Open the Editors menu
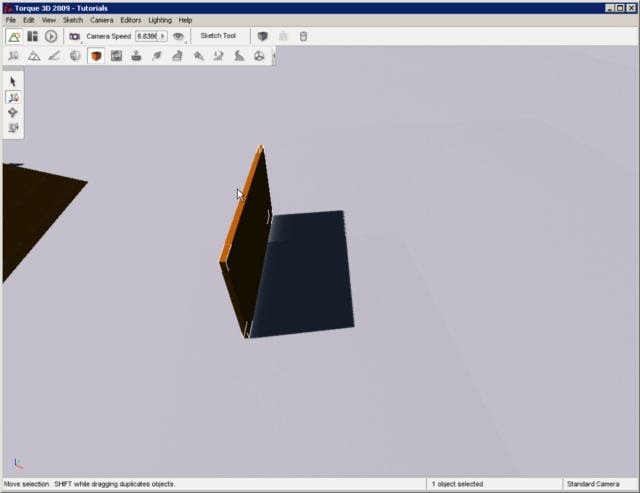Viewport: 640px width, 493px height. tap(131, 20)
